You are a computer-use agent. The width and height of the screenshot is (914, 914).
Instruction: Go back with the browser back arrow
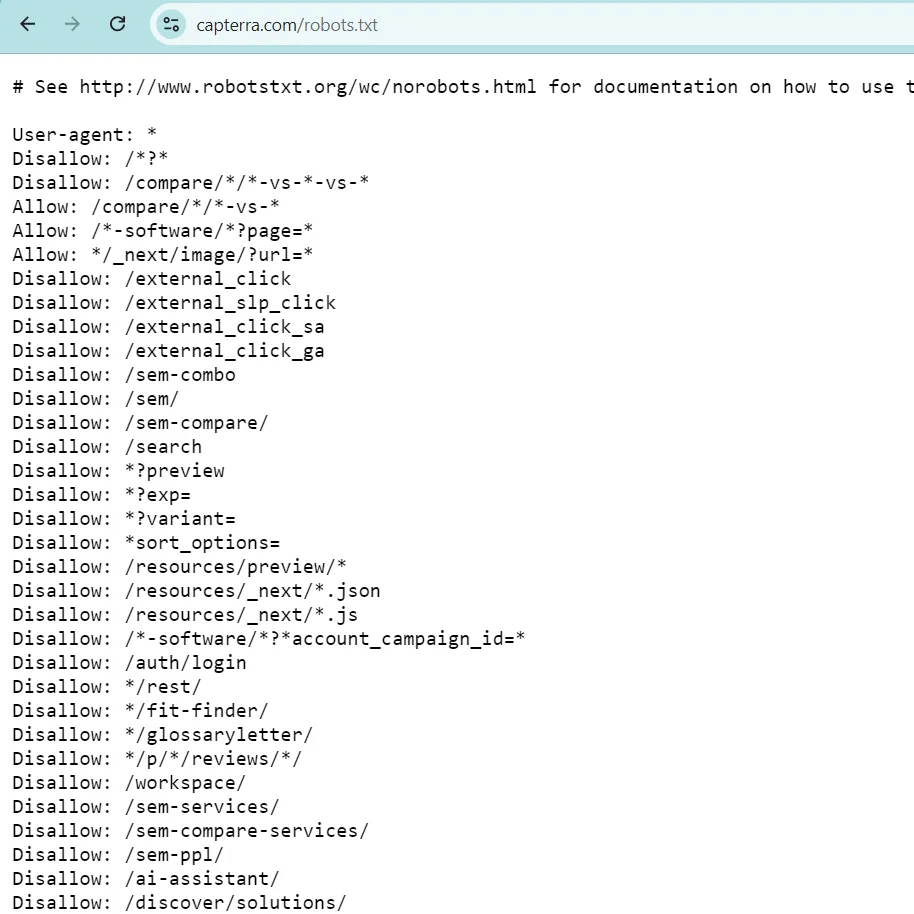27,24
